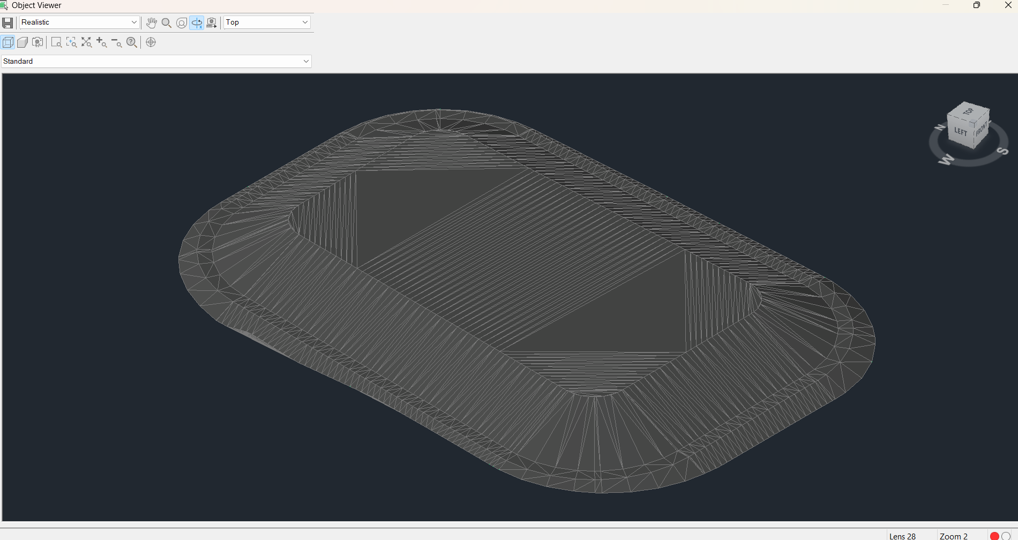Click the LEFT face of the ViewCube
This screenshot has width=1018, height=540.
960,130
